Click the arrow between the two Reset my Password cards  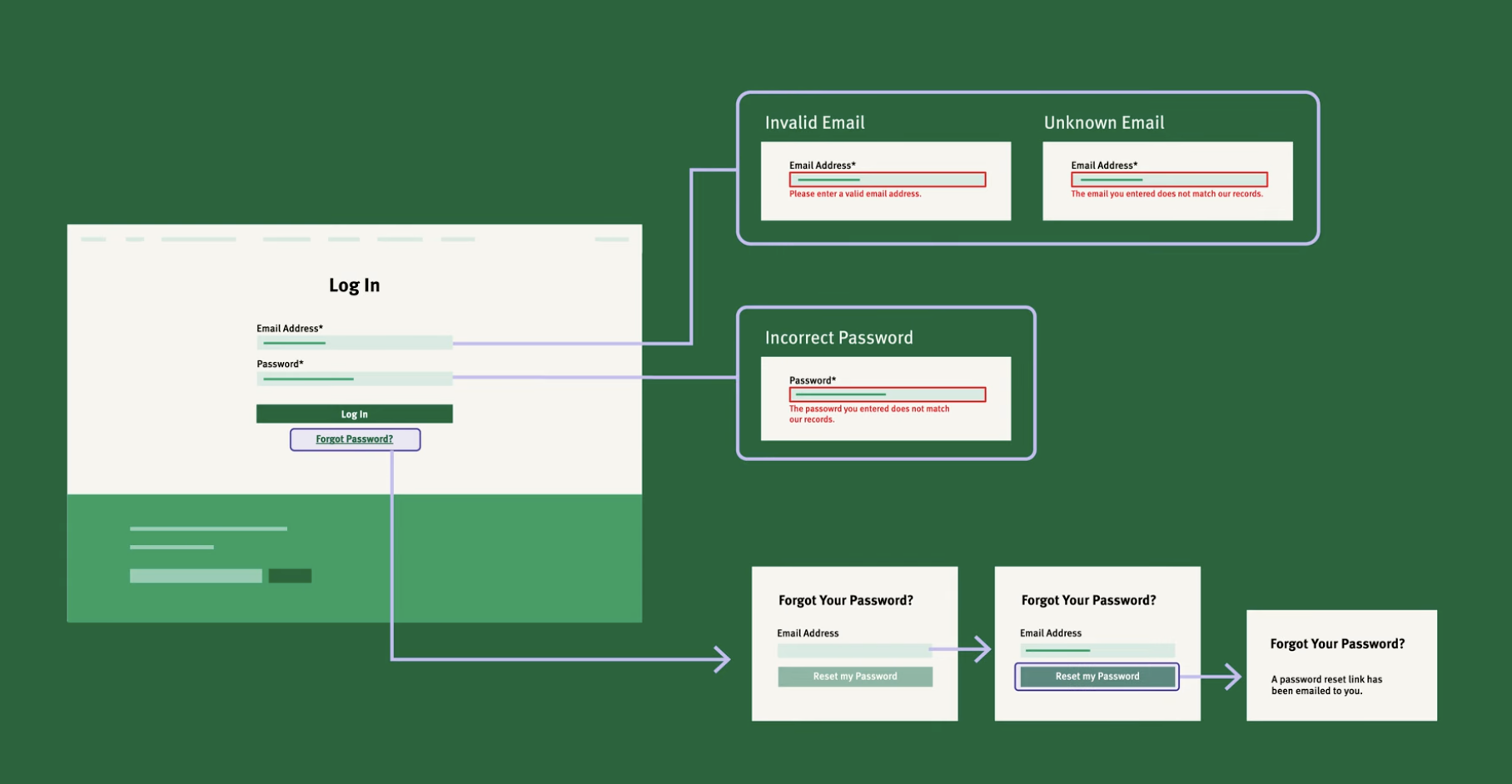coord(981,649)
